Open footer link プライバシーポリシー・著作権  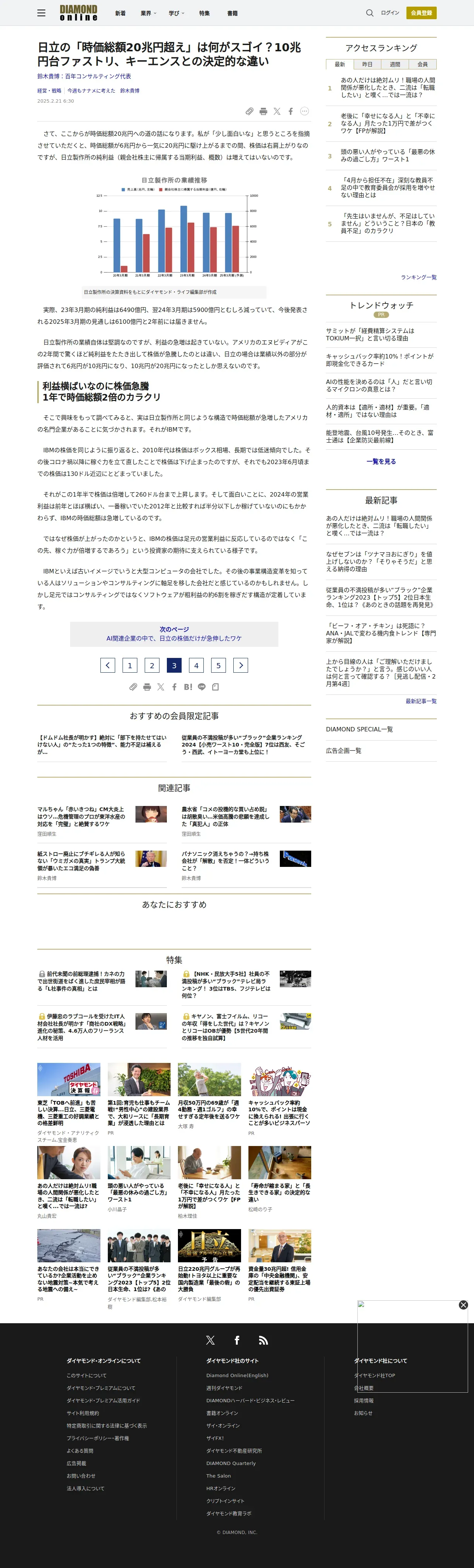click(x=97, y=1438)
